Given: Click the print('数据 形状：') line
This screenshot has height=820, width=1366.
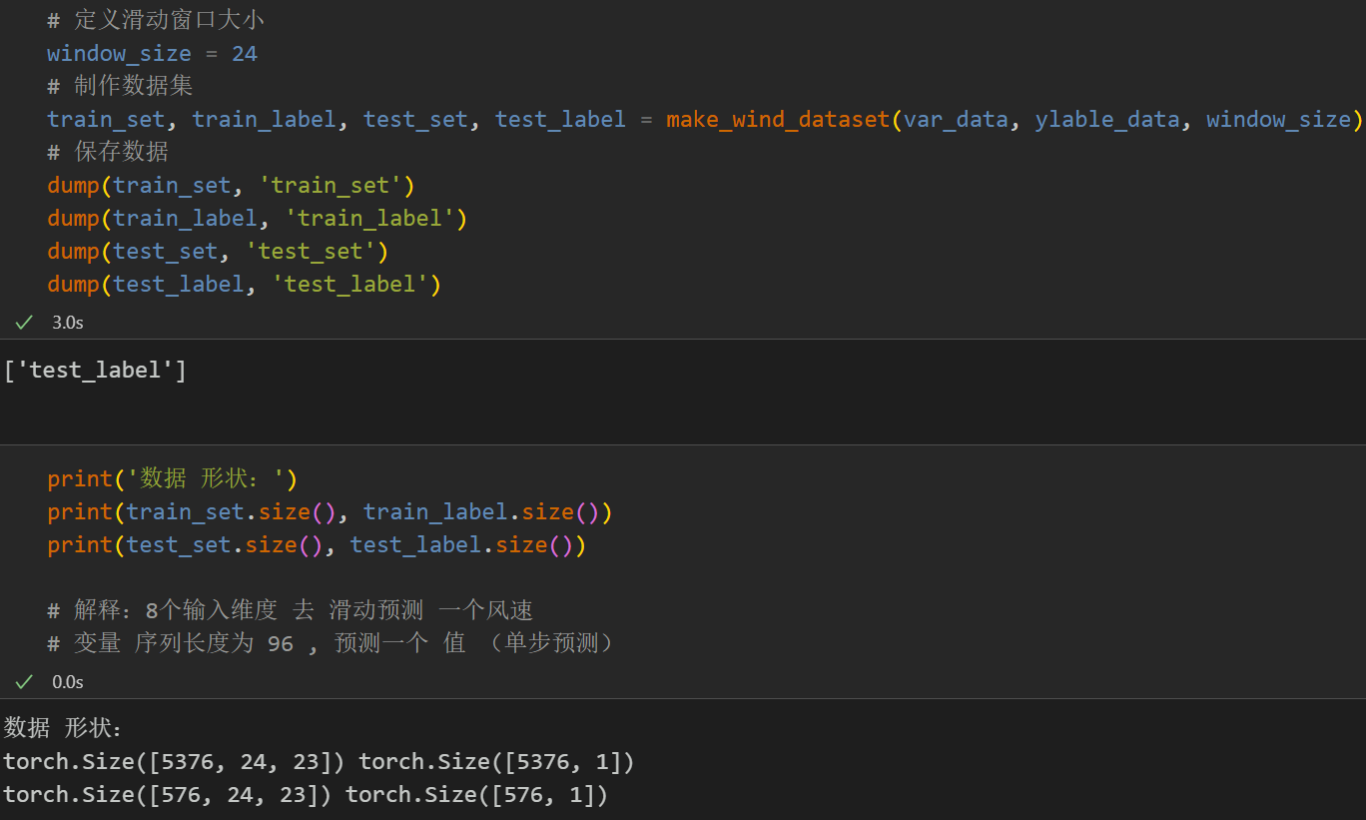Looking at the screenshot, I should point(172,479).
